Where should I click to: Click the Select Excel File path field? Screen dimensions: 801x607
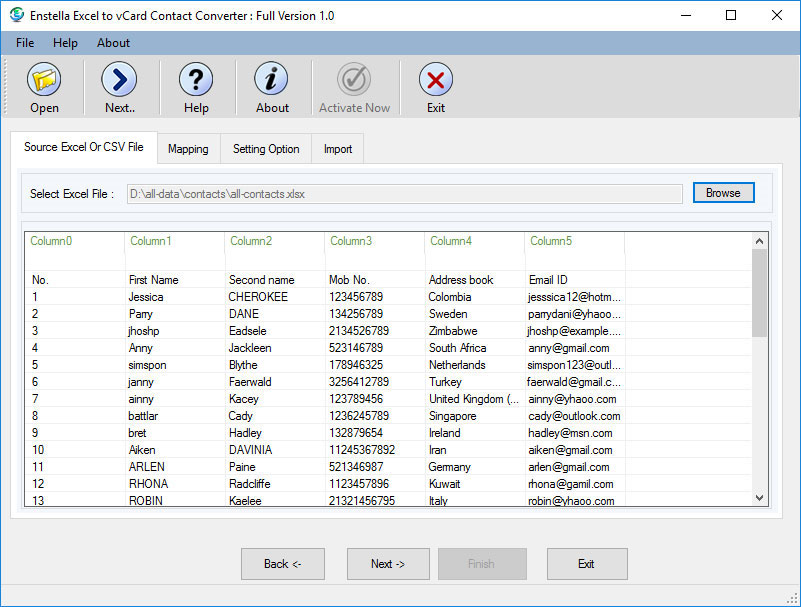click(x=404, y=194)
